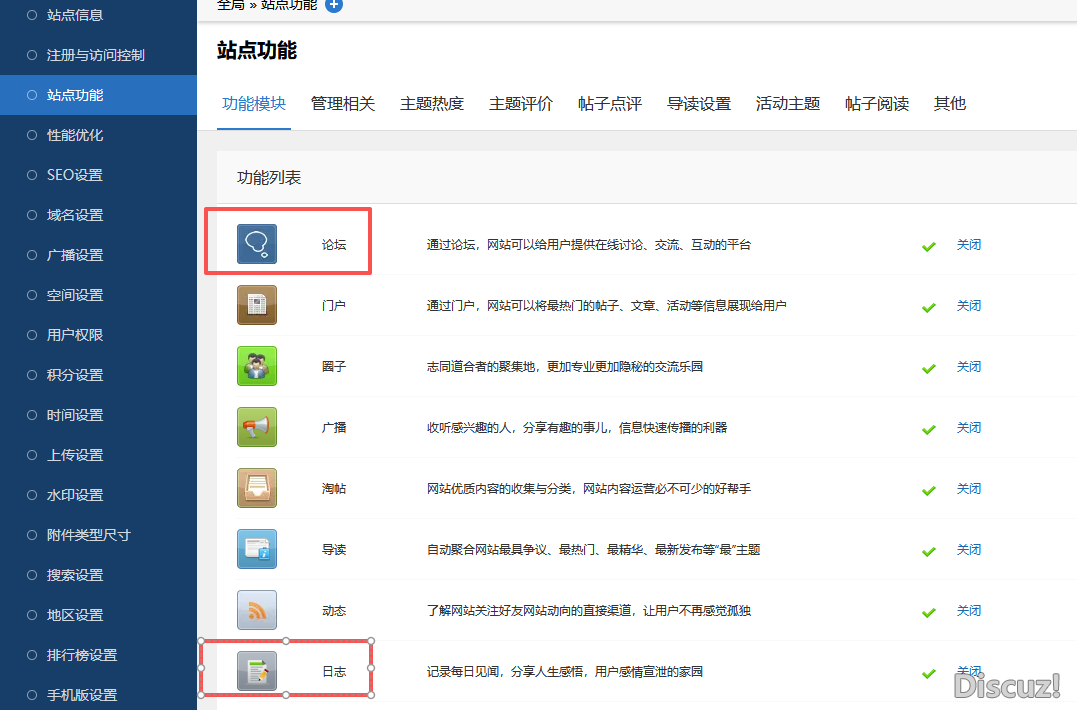
Task: Click the blue plus icon beside breadcrumb
Action: tap(334, 5)
